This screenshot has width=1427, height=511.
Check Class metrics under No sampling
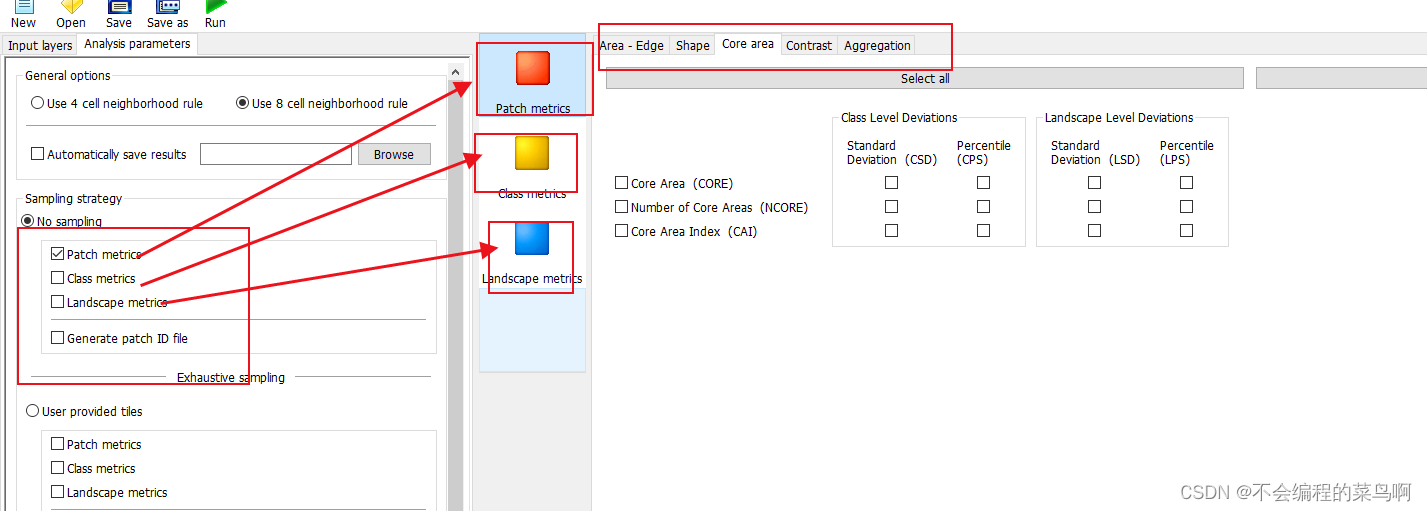(x=58, y=278)
